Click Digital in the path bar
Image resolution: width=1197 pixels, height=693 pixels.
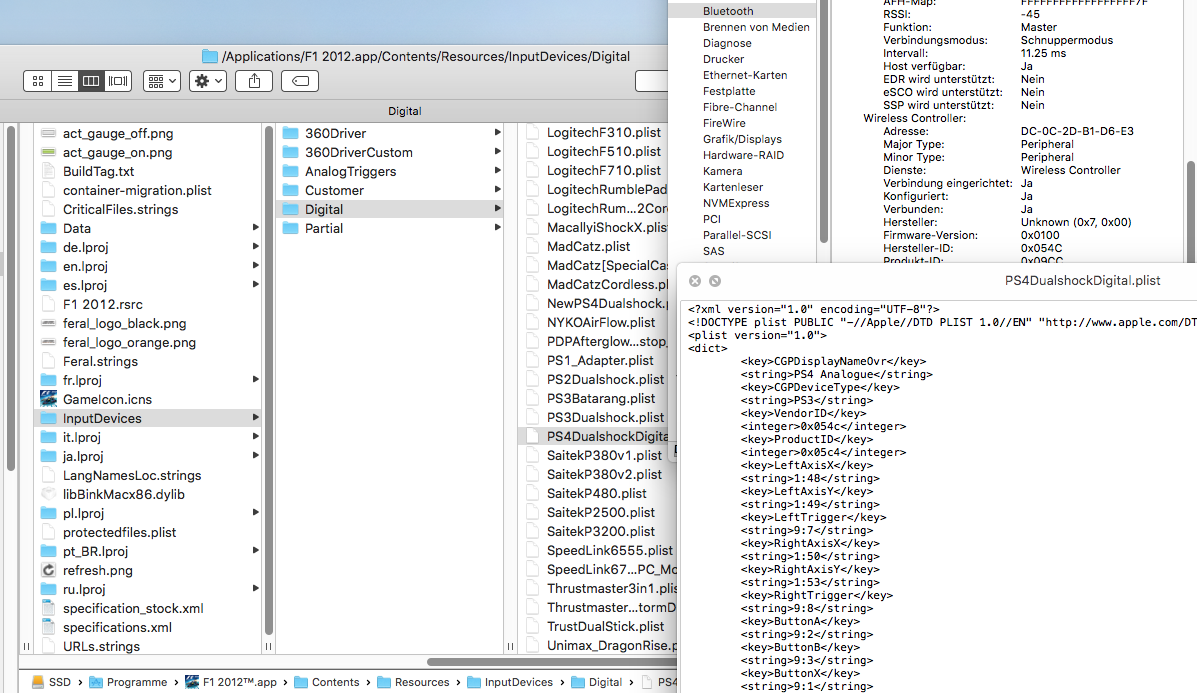tap(597, 682)
